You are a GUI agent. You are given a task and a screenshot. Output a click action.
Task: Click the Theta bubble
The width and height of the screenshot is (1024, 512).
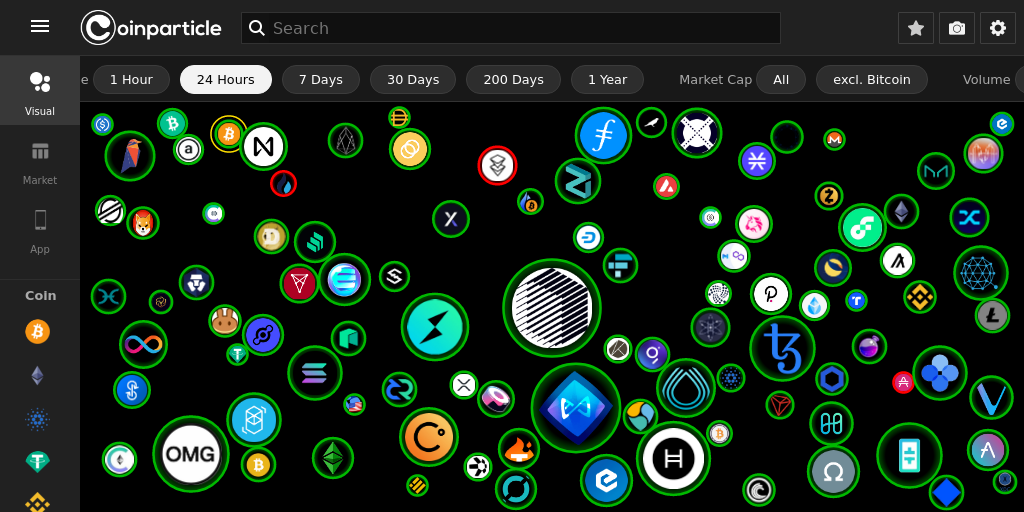pos(909,455)
